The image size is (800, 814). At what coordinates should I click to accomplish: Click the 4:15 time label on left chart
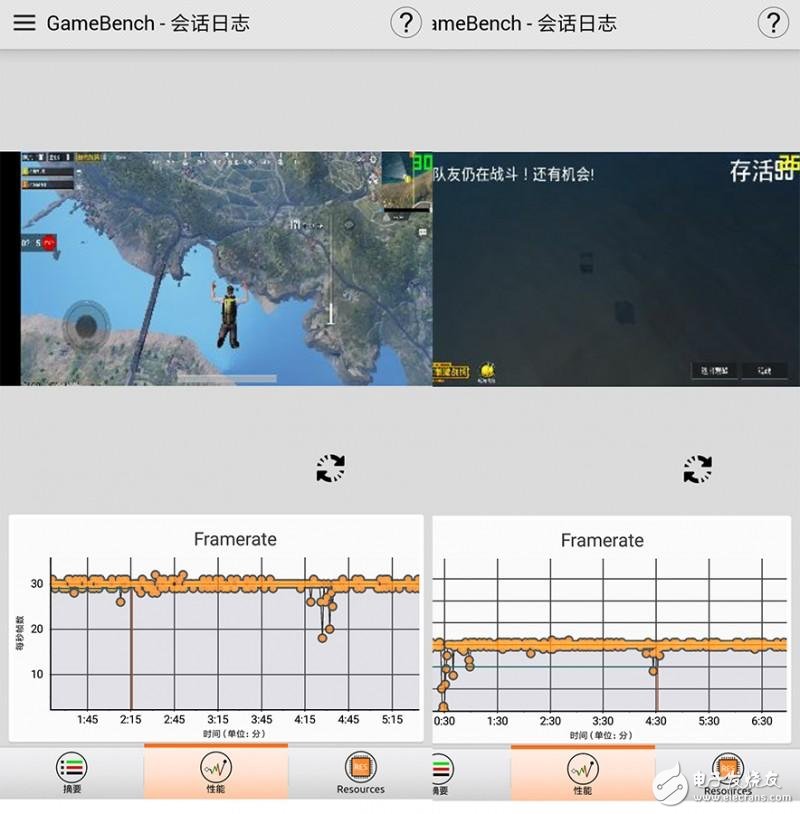click(305, 720)
